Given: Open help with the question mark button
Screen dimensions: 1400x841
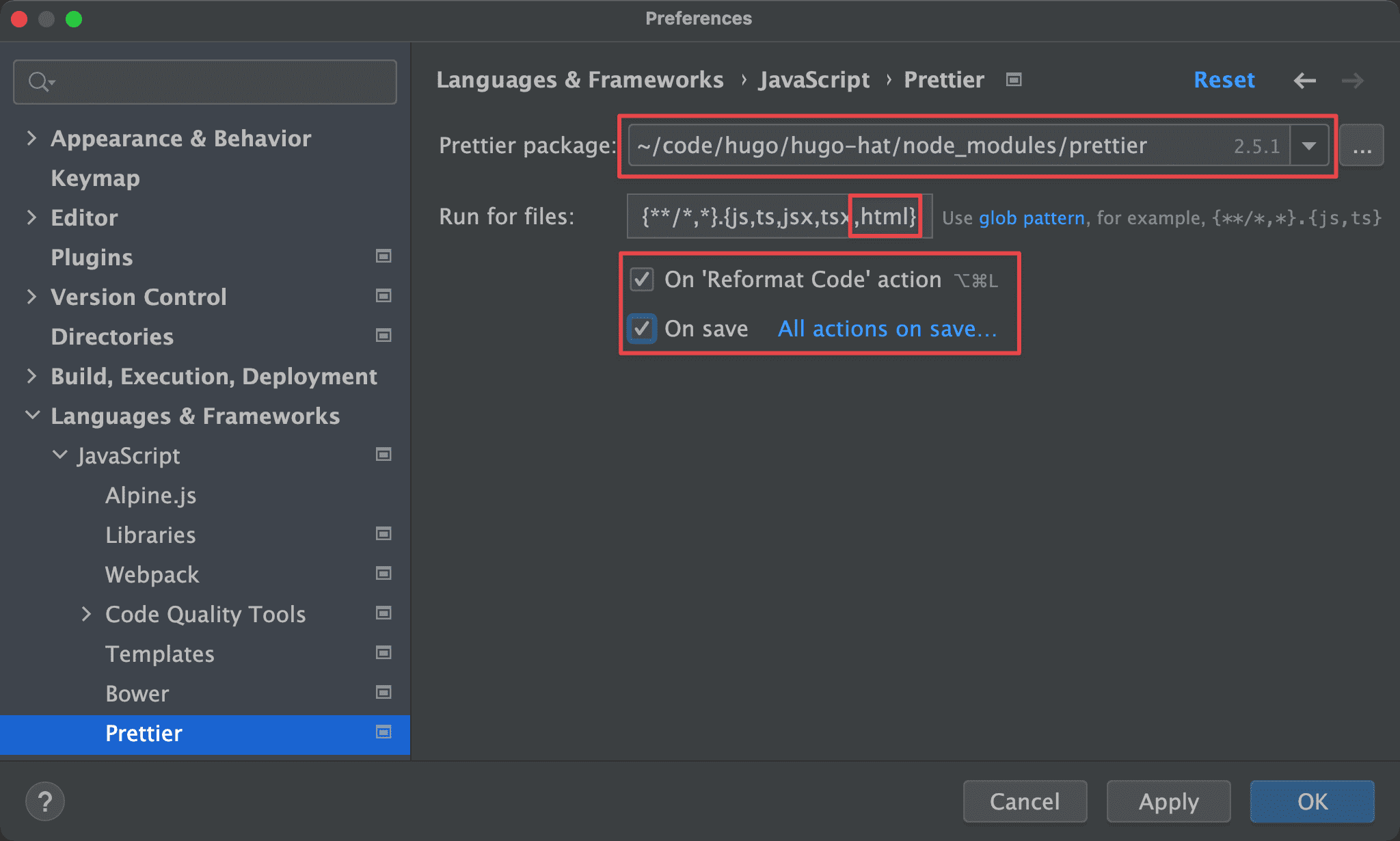Looking at the screenshot, I should (45, 801).
